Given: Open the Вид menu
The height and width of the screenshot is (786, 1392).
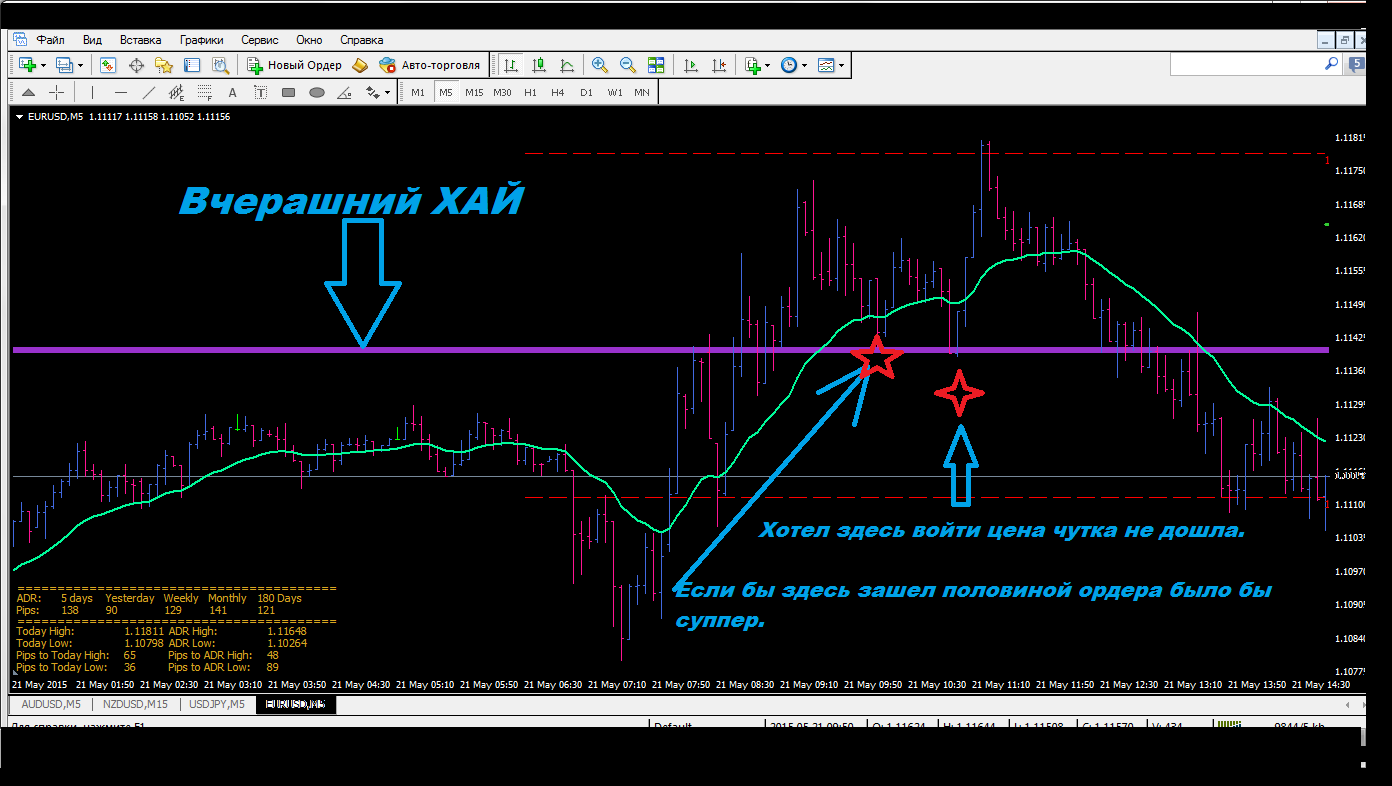Looking at the screenshot, I should point(92,40).
